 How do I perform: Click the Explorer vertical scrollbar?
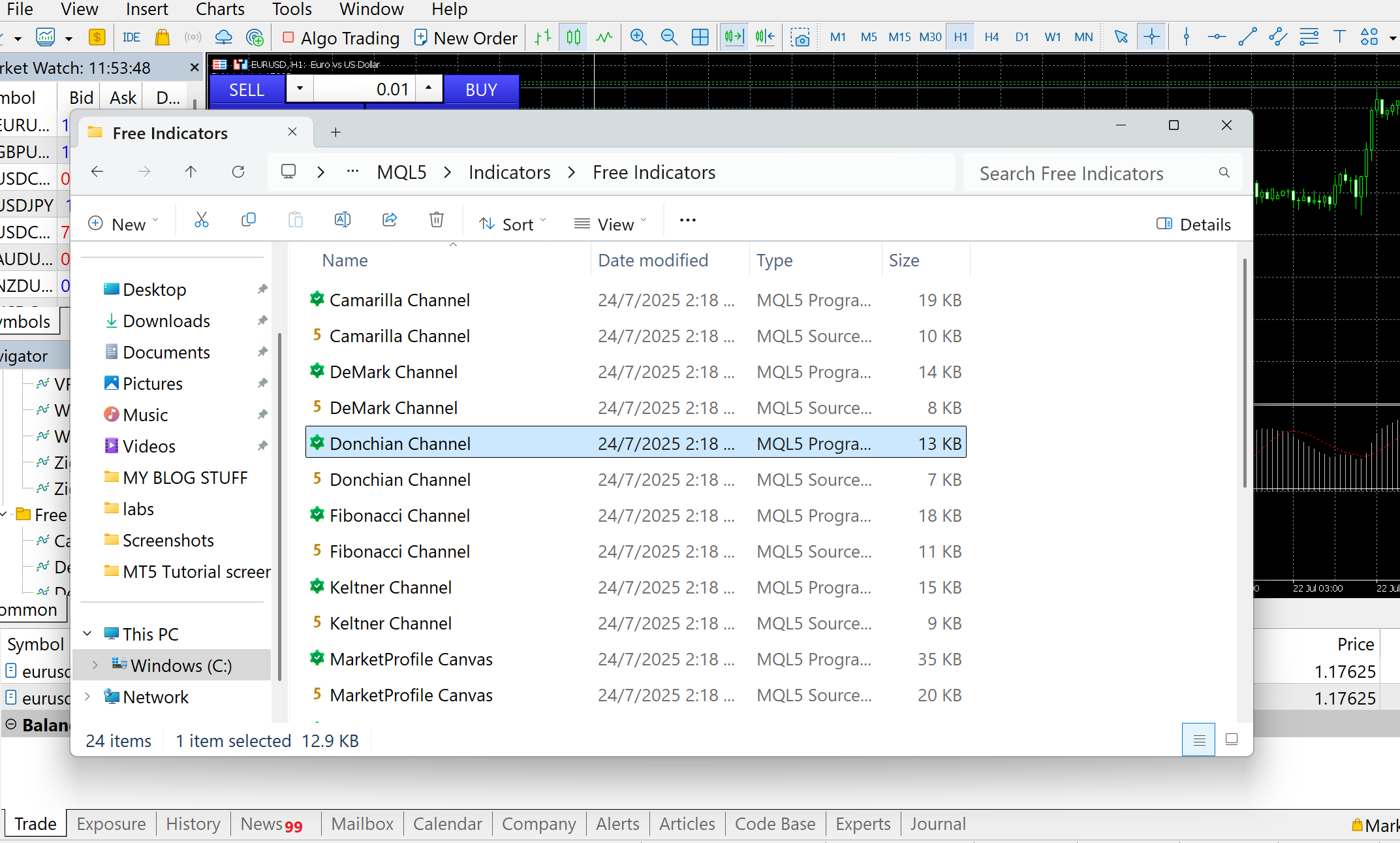click(x=1245, y=372)
